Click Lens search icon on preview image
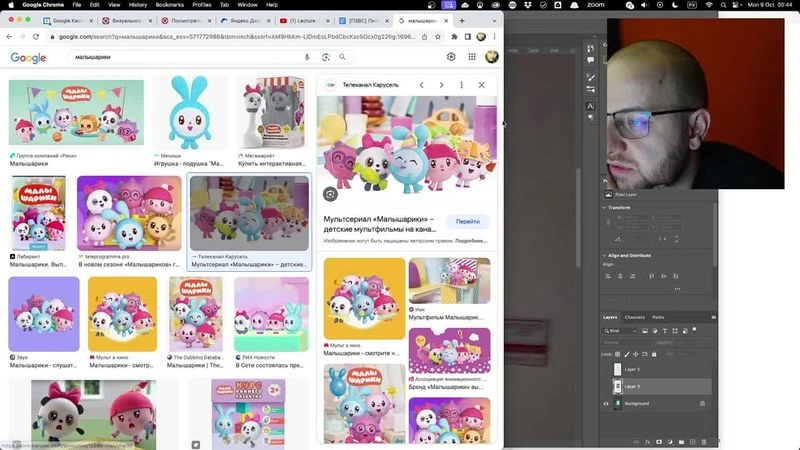The height and width of the screenshot is (450, 800). coord(330,194)
